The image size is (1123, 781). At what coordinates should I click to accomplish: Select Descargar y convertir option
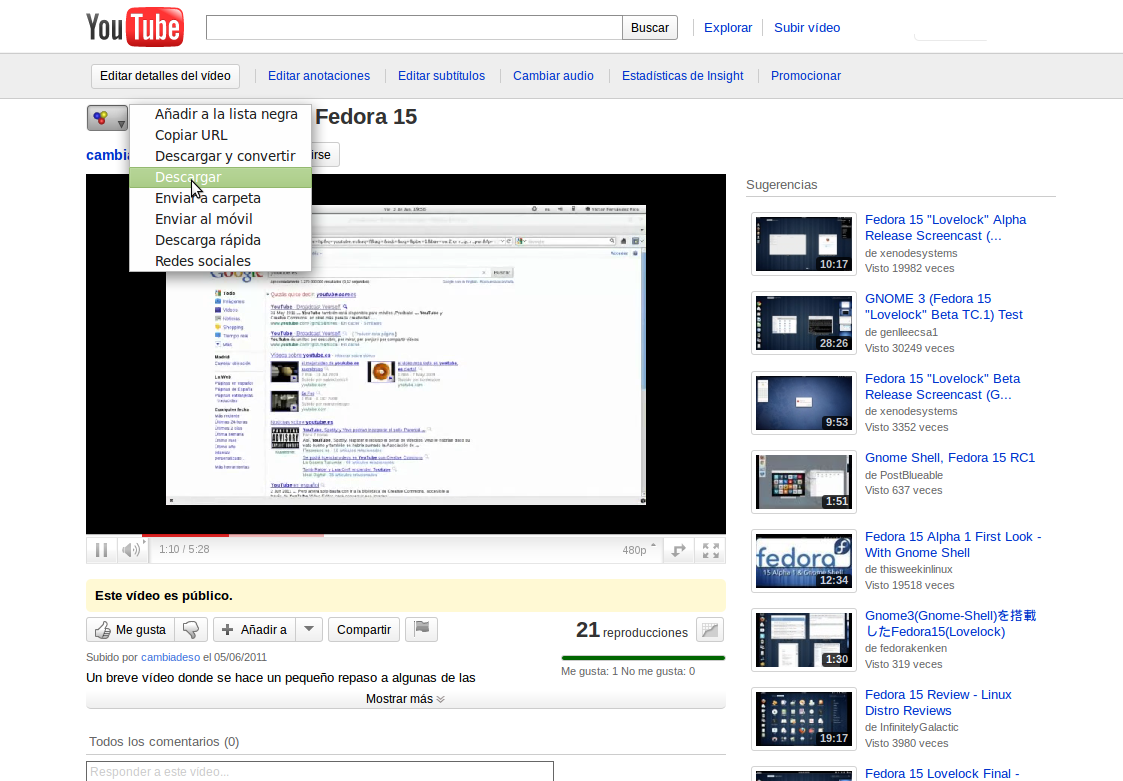pos(221,156)
